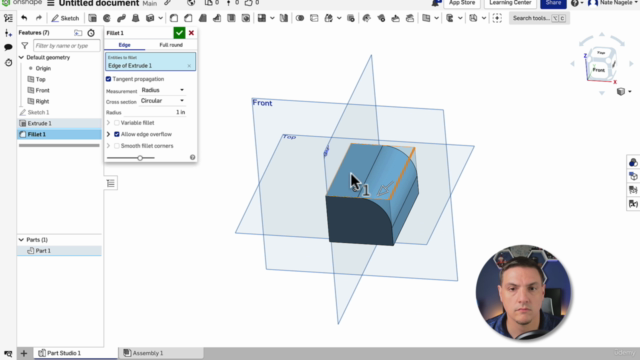
Task: Click the Radius value field
Action: tap(155, 112)
